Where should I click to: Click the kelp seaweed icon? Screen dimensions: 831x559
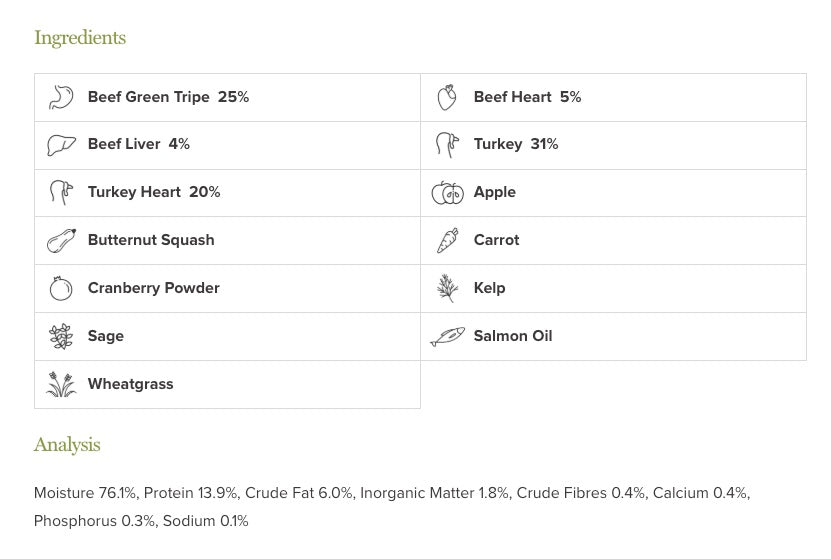point(447,289)
